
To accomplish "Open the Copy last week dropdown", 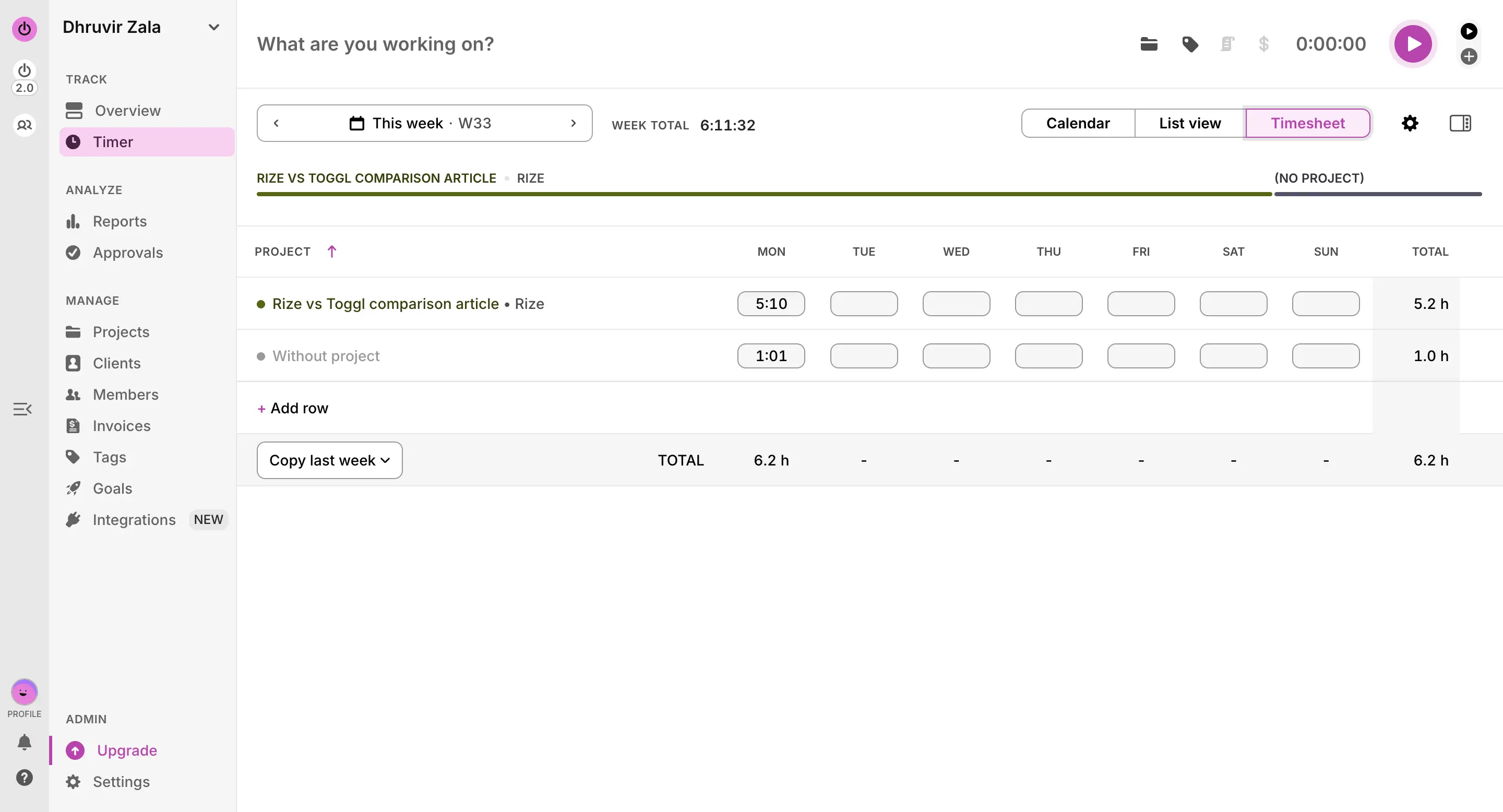I will tap(330, 460).
